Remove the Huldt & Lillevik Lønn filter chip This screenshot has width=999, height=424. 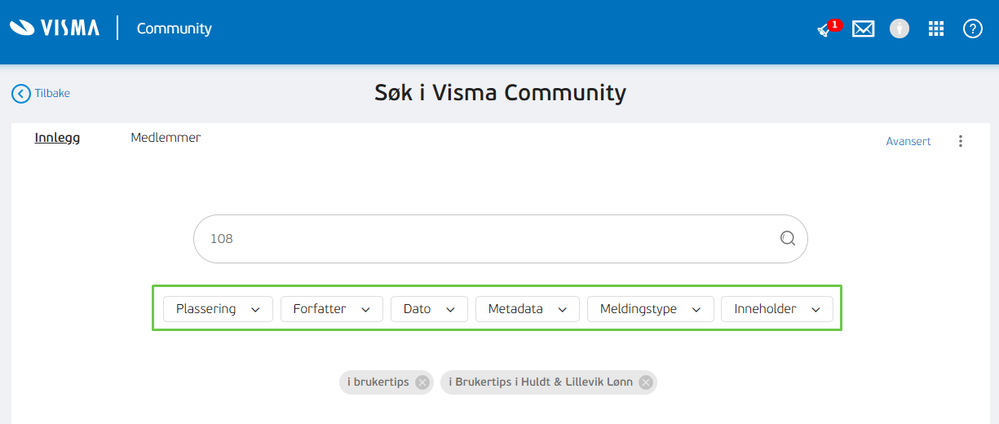[645, 383]
